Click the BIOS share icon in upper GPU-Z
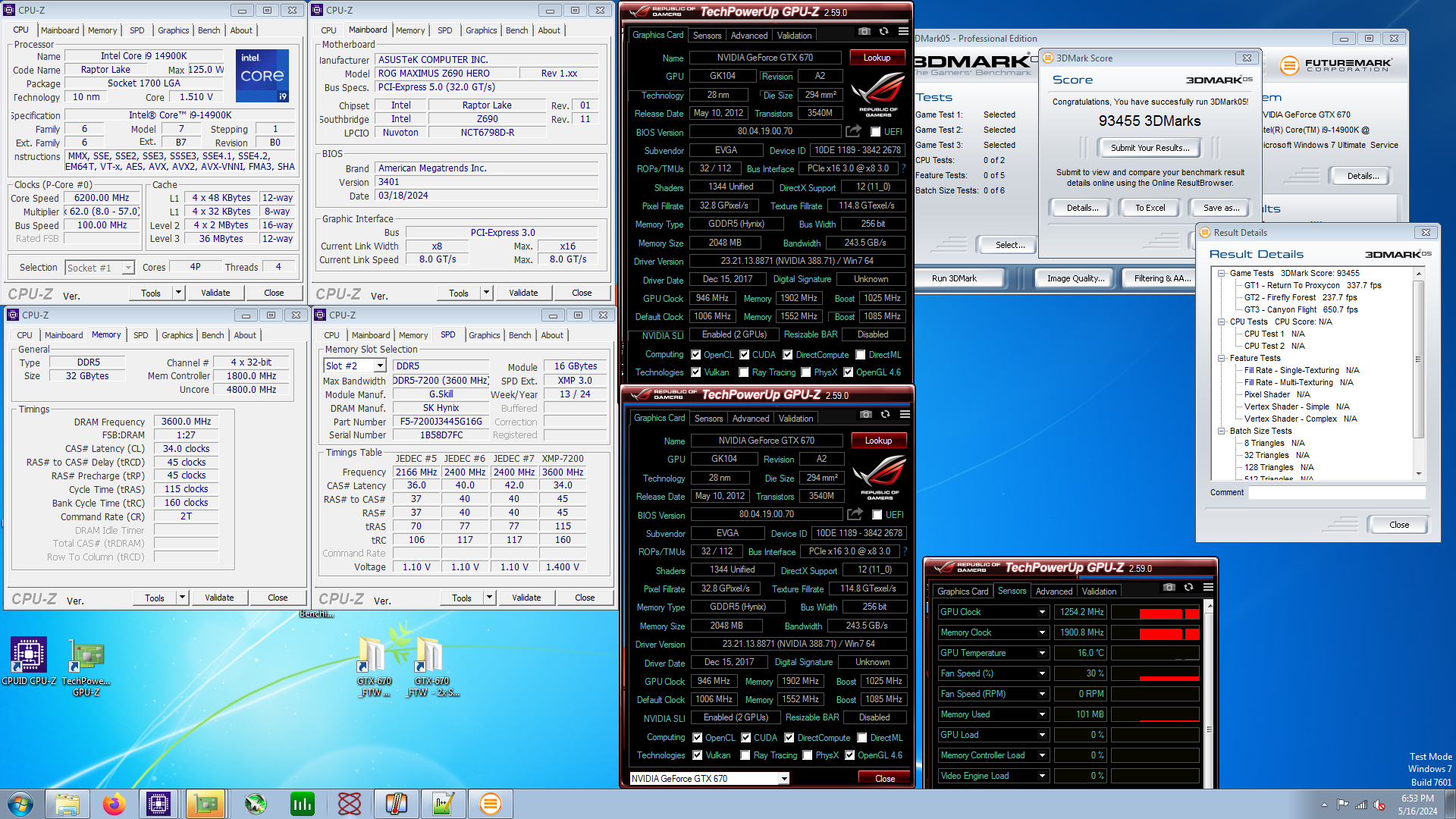The image size is (1456, 819). coord(853,131)
